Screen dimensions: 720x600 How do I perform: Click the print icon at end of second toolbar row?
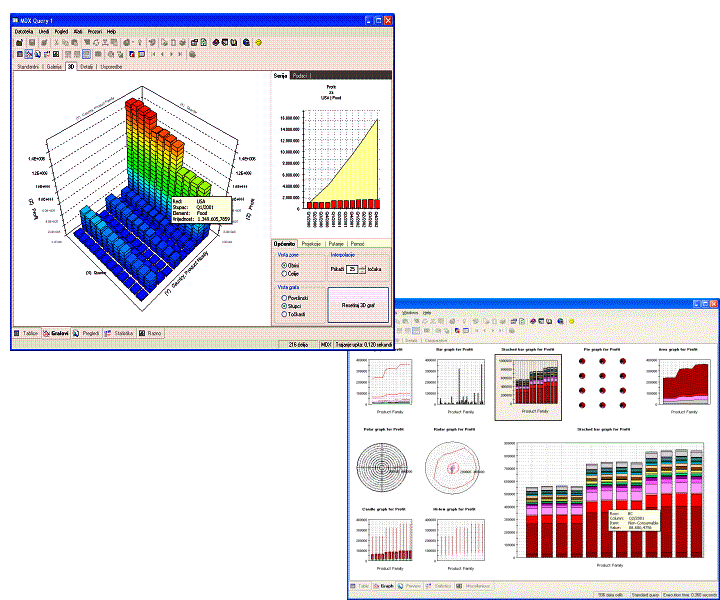click(192, 54)
